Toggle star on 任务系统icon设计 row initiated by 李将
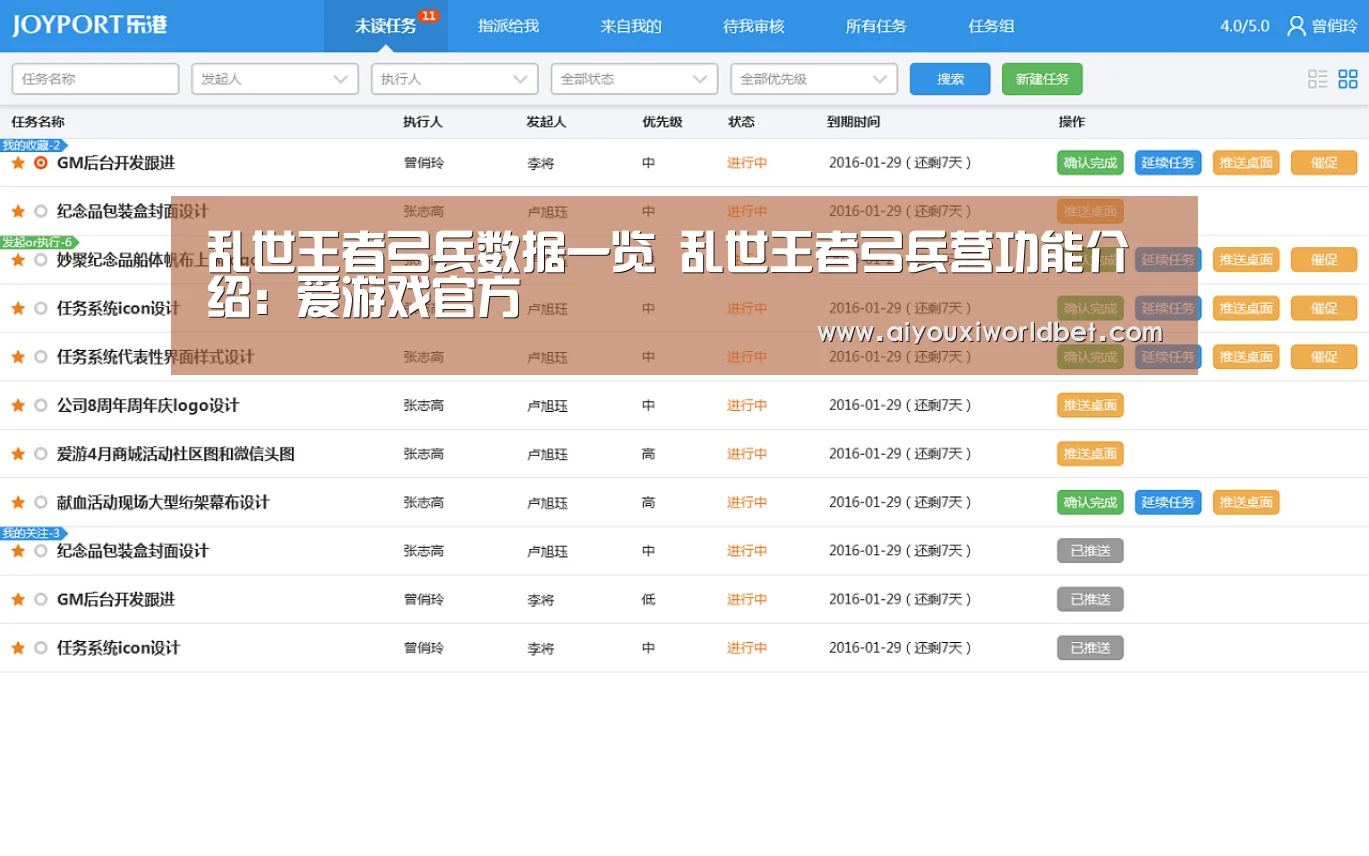 [x=18, y=648]
